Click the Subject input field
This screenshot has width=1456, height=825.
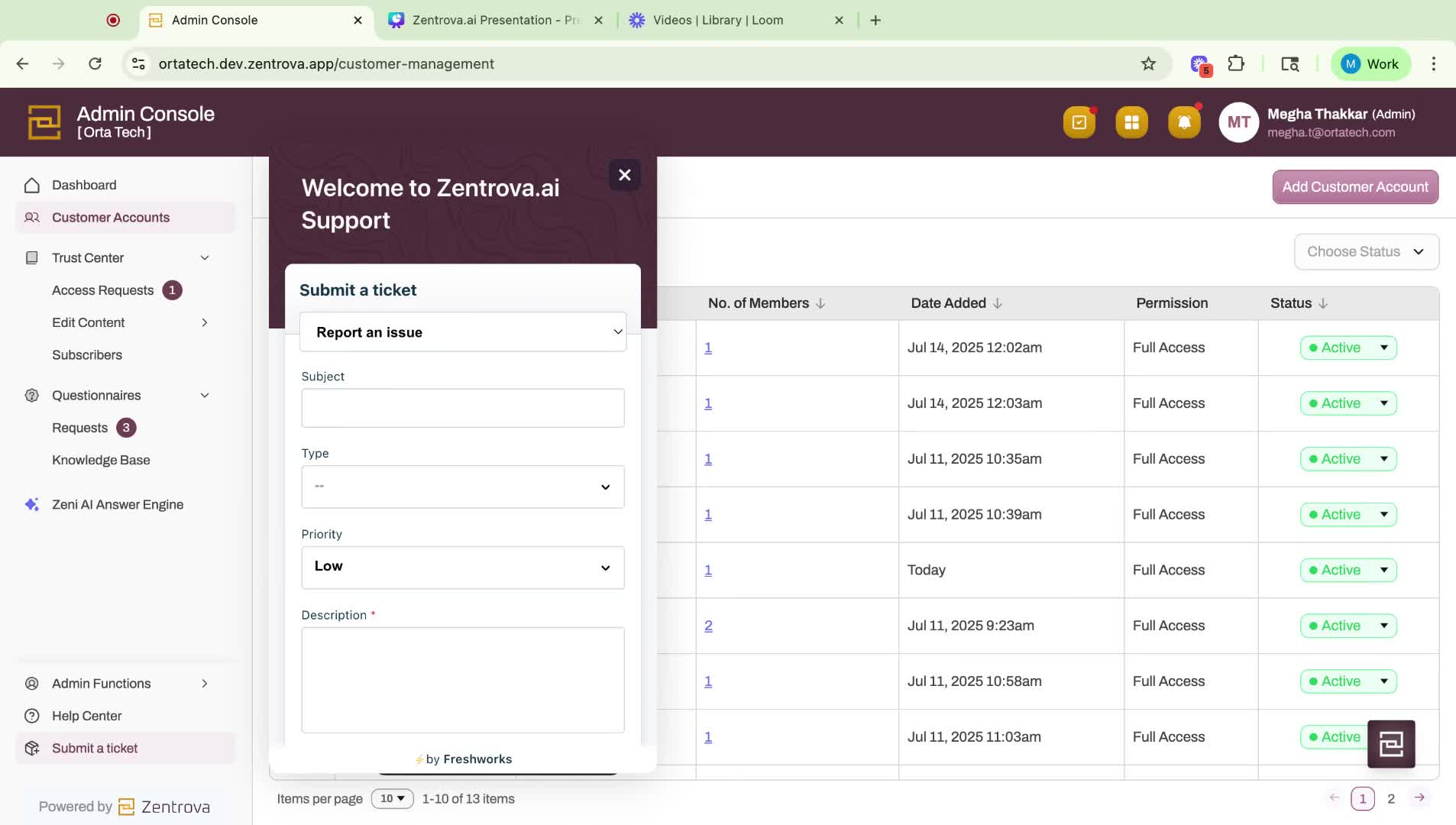[463, 408]
